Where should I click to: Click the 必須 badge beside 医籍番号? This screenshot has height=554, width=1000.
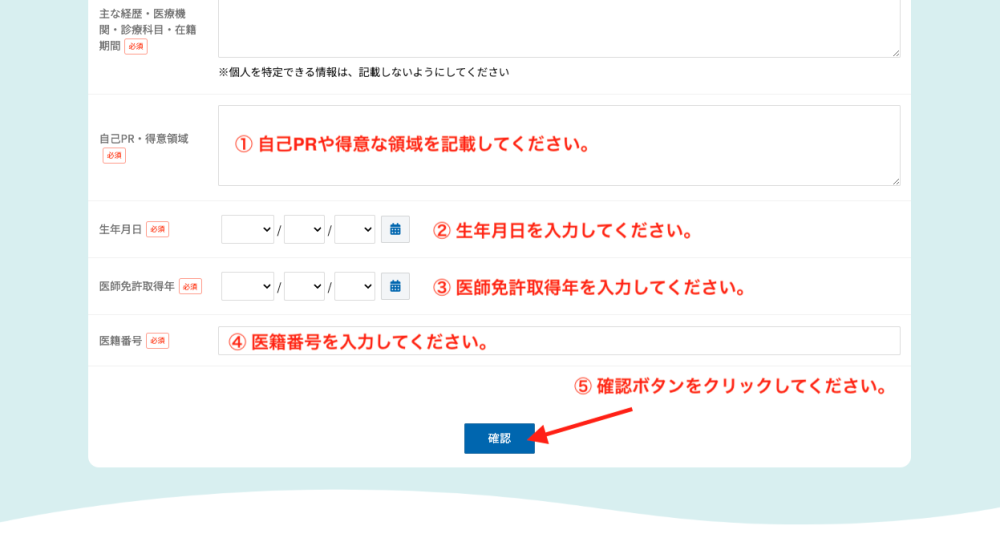(158, 341)
